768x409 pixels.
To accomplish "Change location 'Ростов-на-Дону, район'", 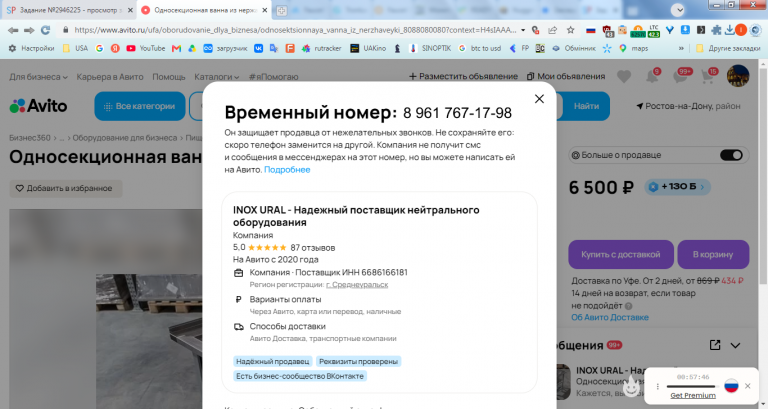I will [x=688, y=106].
